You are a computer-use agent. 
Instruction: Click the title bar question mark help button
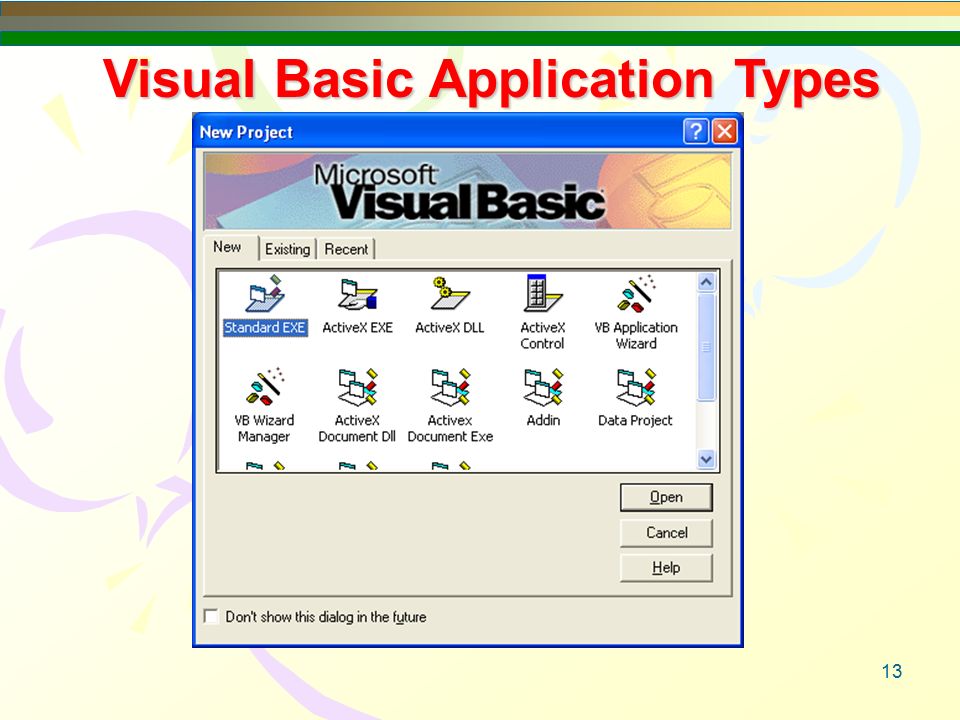click(696, 131)
